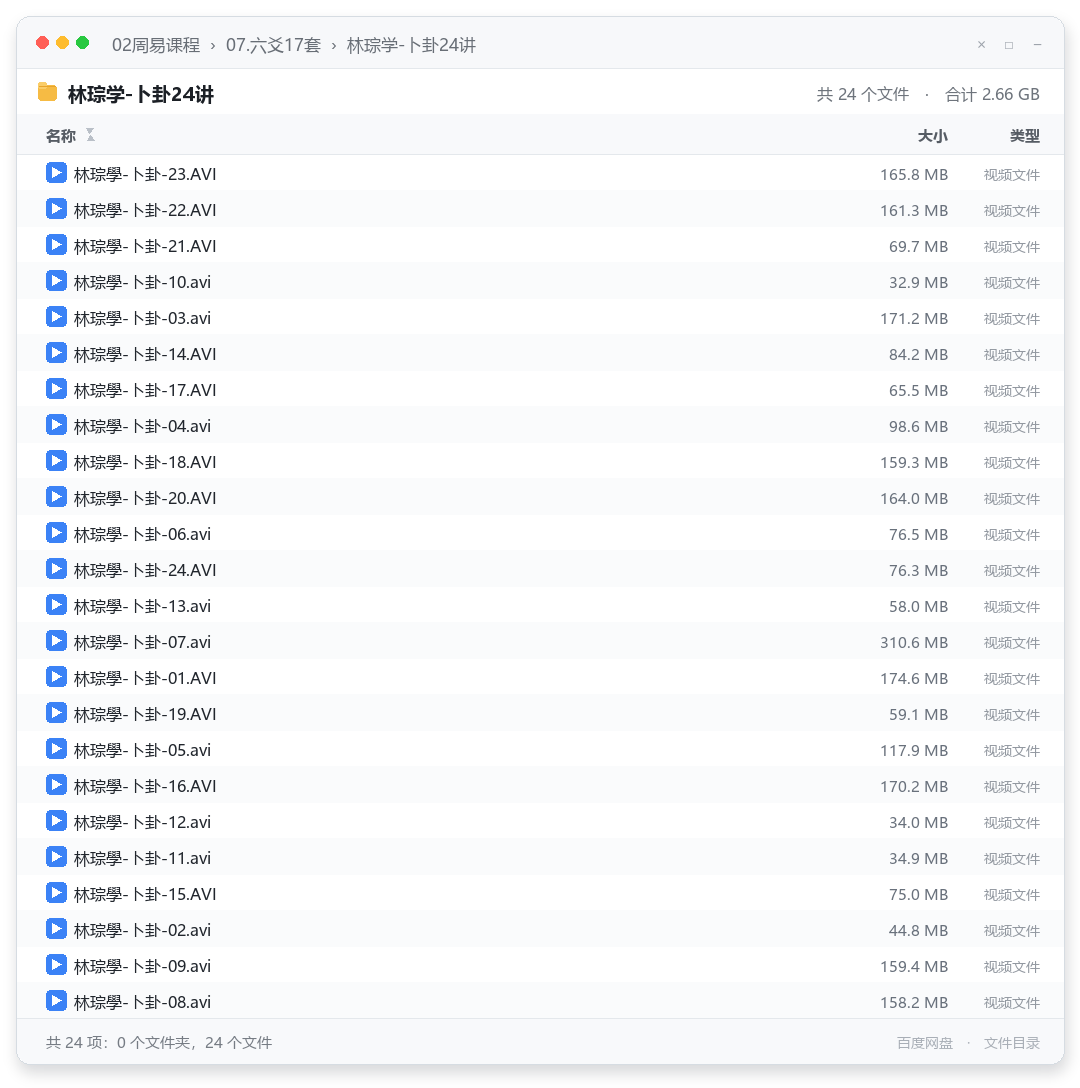Click the video icon of 林琮學-卜卦-24.AVI
Image resolution: width=1080 pixels, height=1088 pixels.
(56, 569)
